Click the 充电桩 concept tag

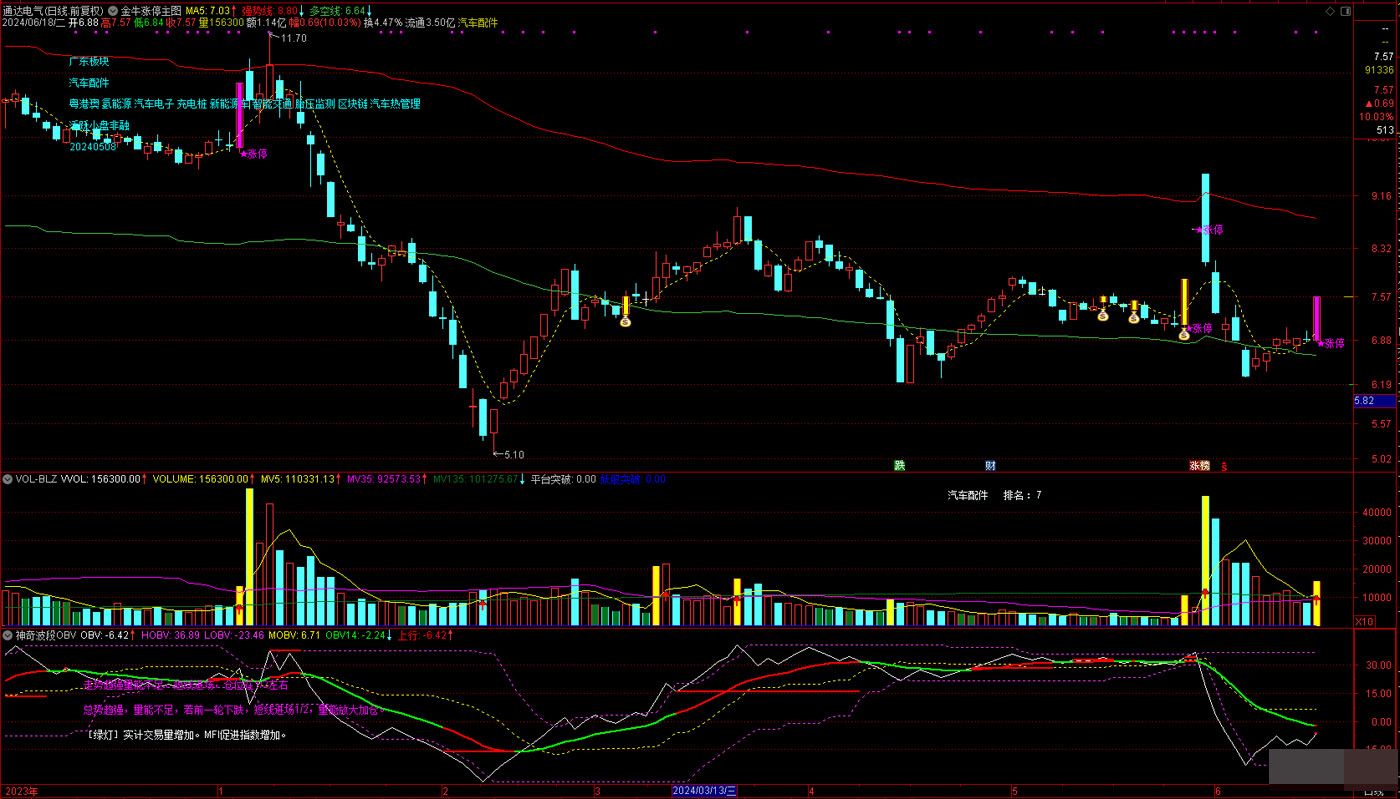pyautogui.click(x=191, y=103)
